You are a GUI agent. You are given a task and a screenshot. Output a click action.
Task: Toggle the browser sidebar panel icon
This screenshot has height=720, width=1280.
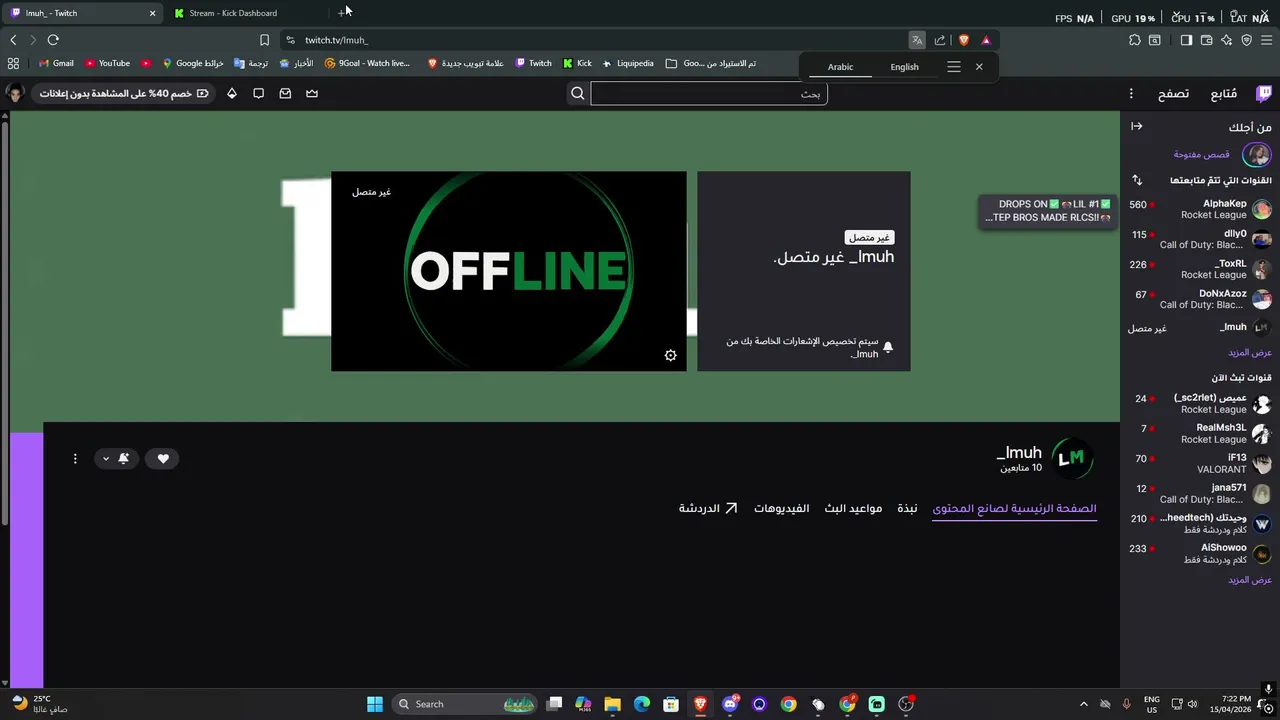coord(1186,40)
